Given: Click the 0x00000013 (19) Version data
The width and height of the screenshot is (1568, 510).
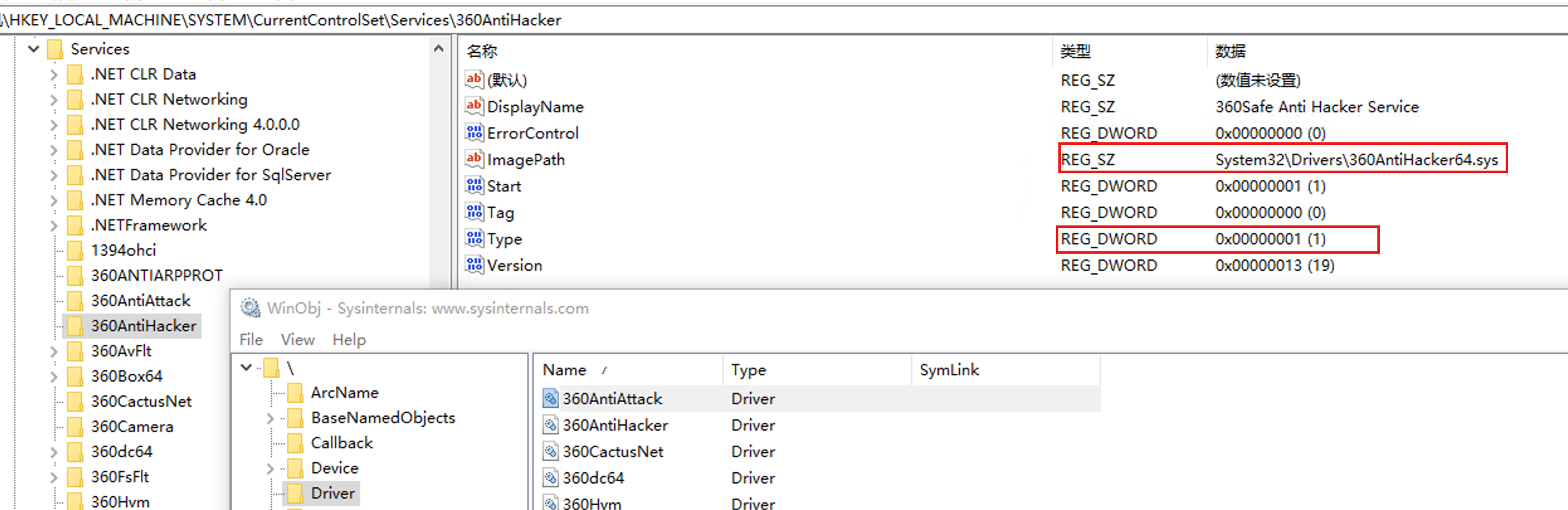Looking at the screenshot, I should coord(1275,265).
